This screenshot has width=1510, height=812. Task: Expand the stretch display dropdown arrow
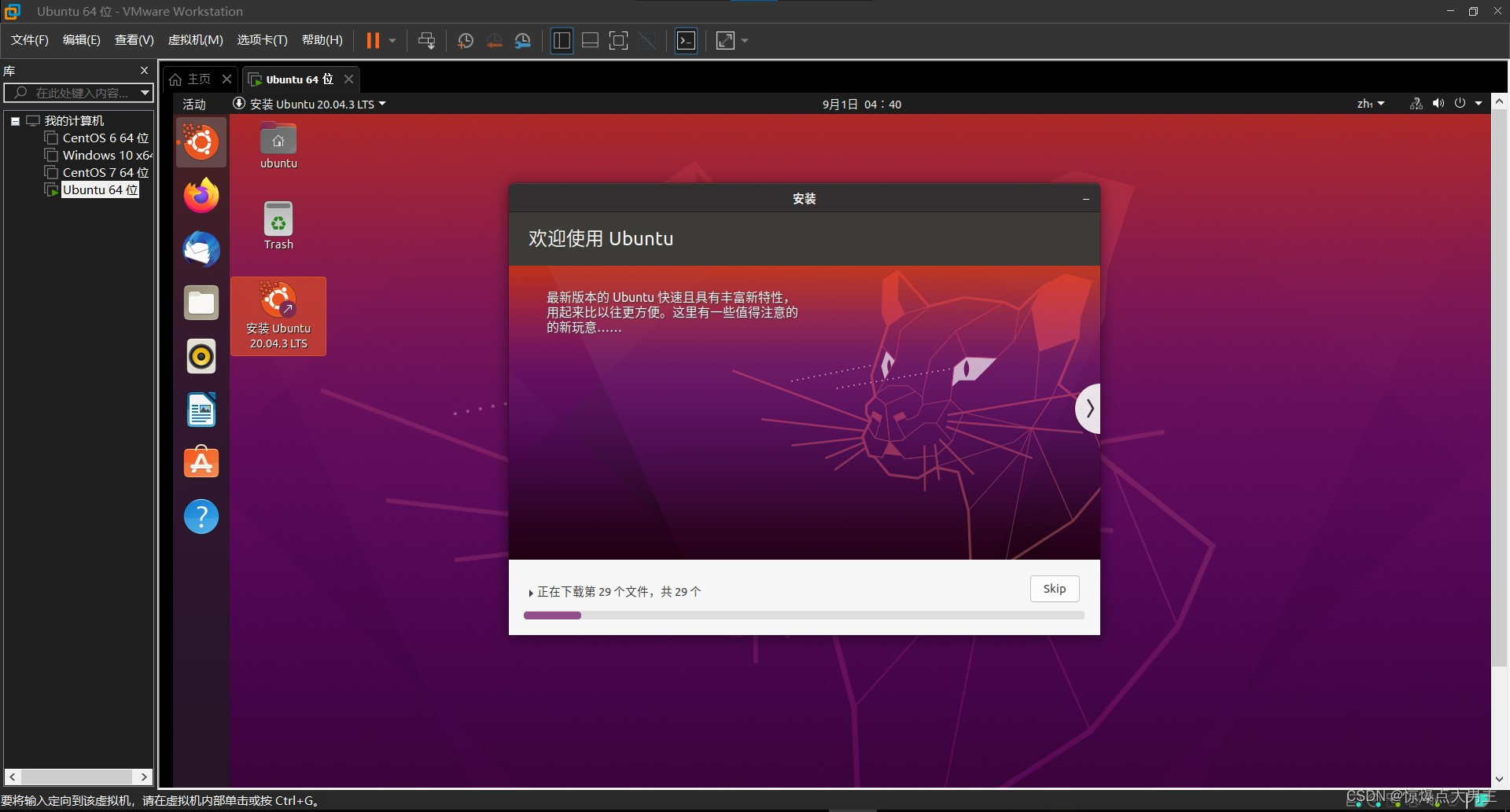pyautogui.click(x=744, y=40)
